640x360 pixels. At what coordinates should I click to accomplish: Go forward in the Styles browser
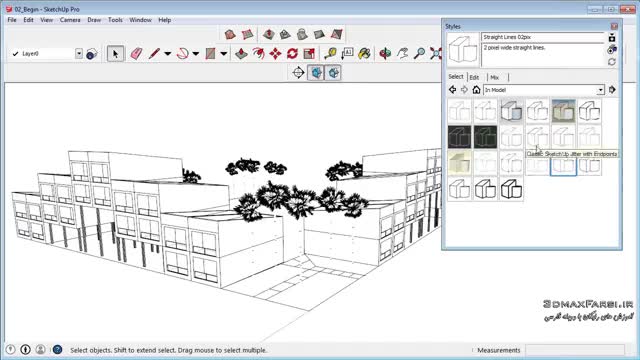coord(464,90)
